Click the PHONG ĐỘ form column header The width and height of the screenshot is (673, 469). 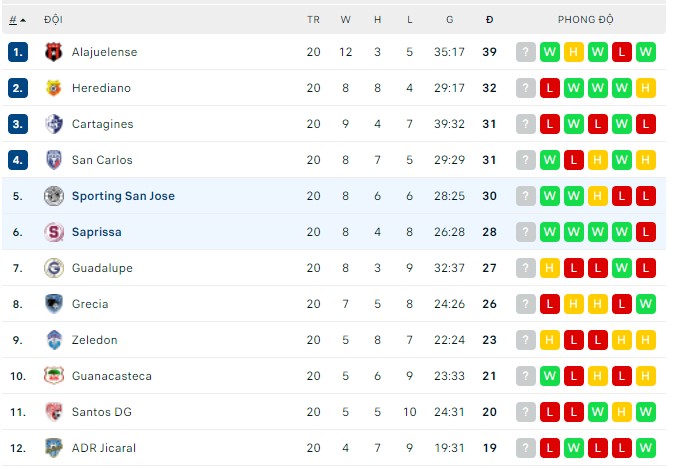(x=585, y=20)
